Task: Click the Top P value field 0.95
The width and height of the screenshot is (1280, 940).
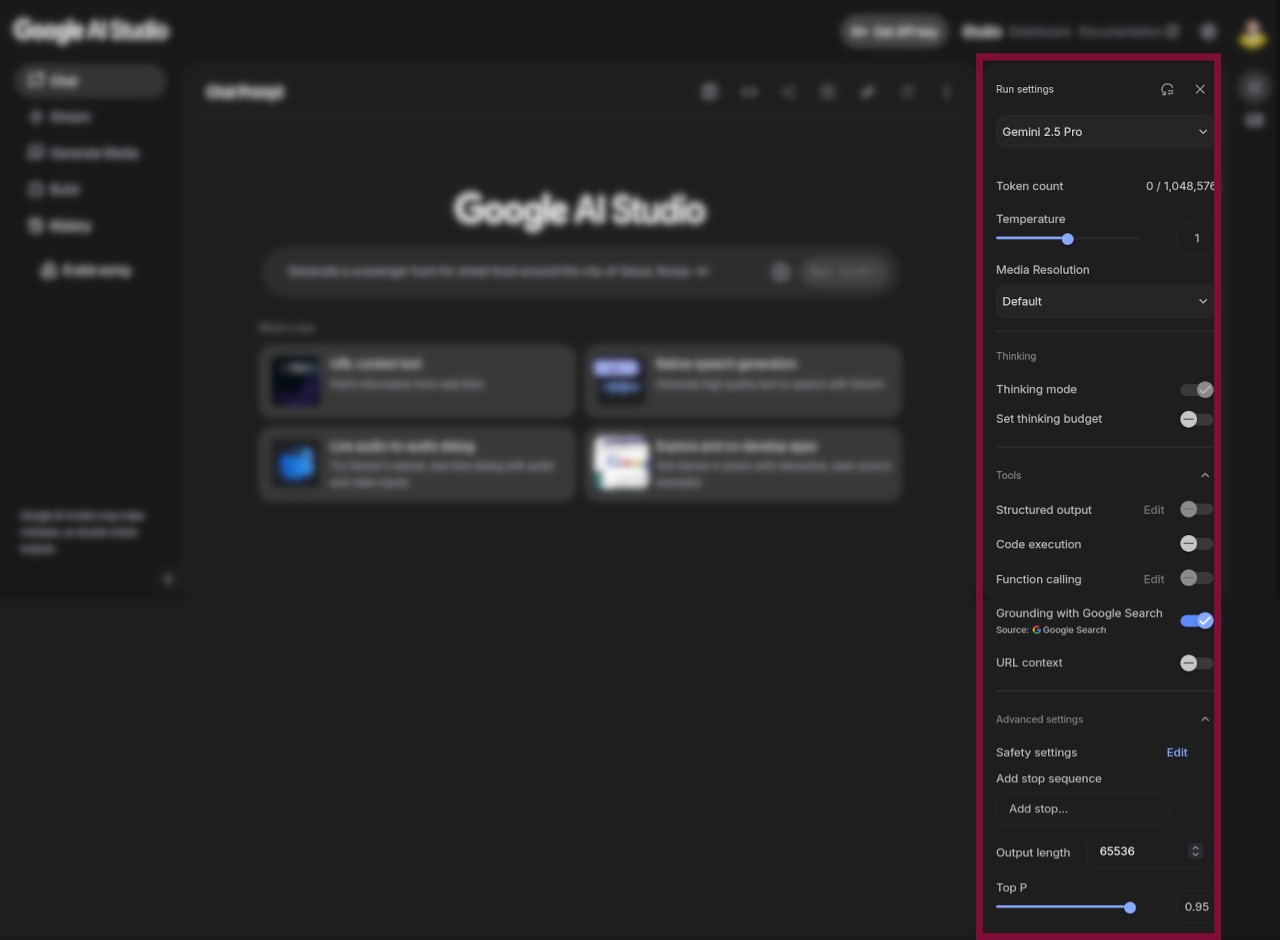Action: 1196,907
